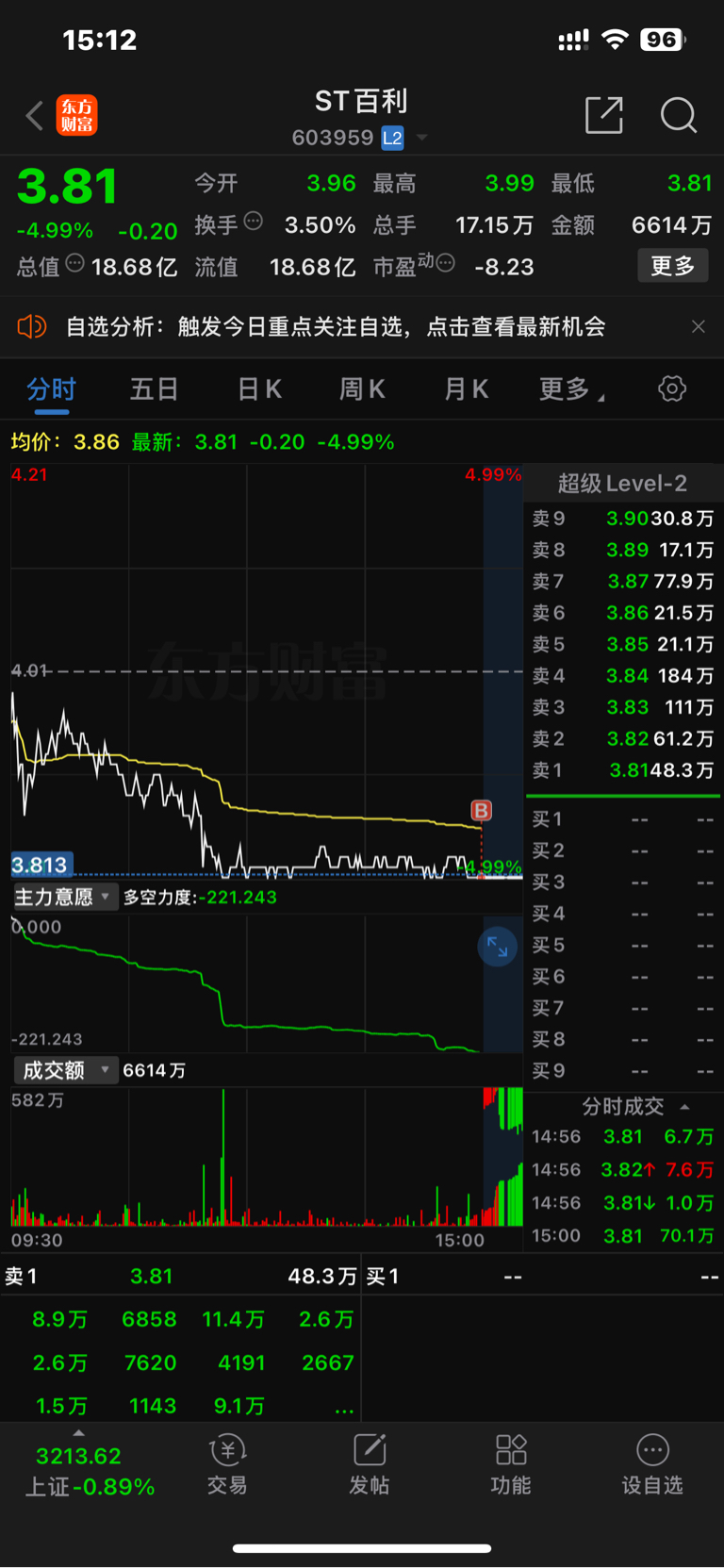Switch to 周K tab
The width and height of the screenshot is (724, 1568).
pos(362,389)
